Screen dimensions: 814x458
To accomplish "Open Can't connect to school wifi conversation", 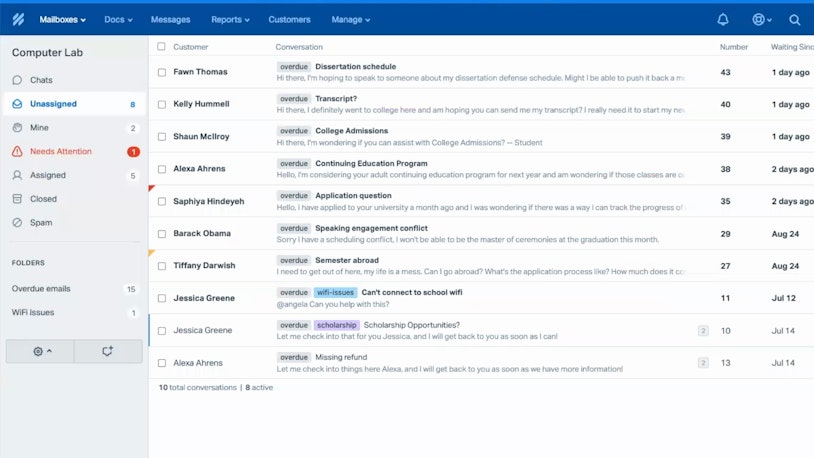I will 412,293.
